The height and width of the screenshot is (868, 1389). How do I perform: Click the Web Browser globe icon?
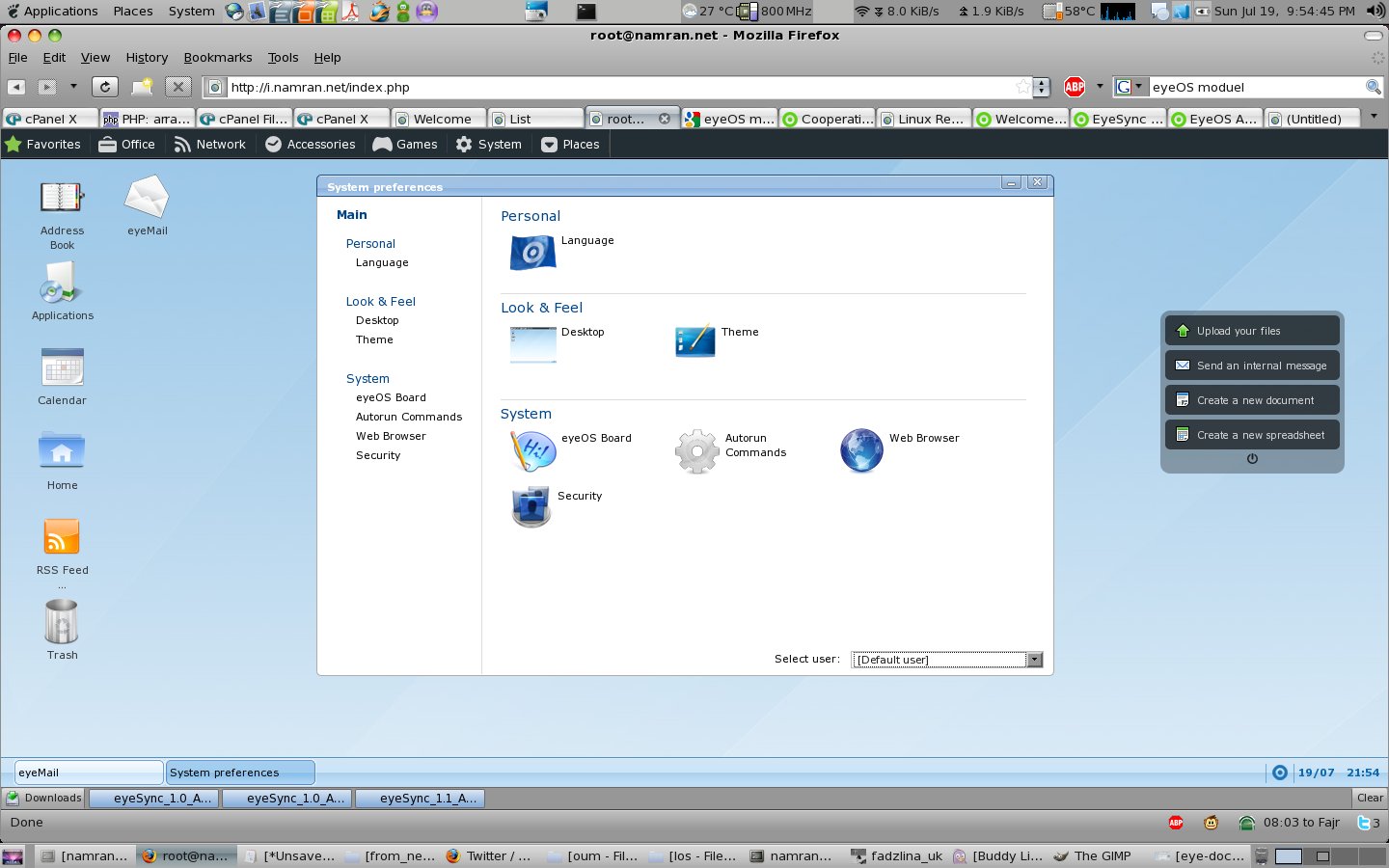[861, 450]
